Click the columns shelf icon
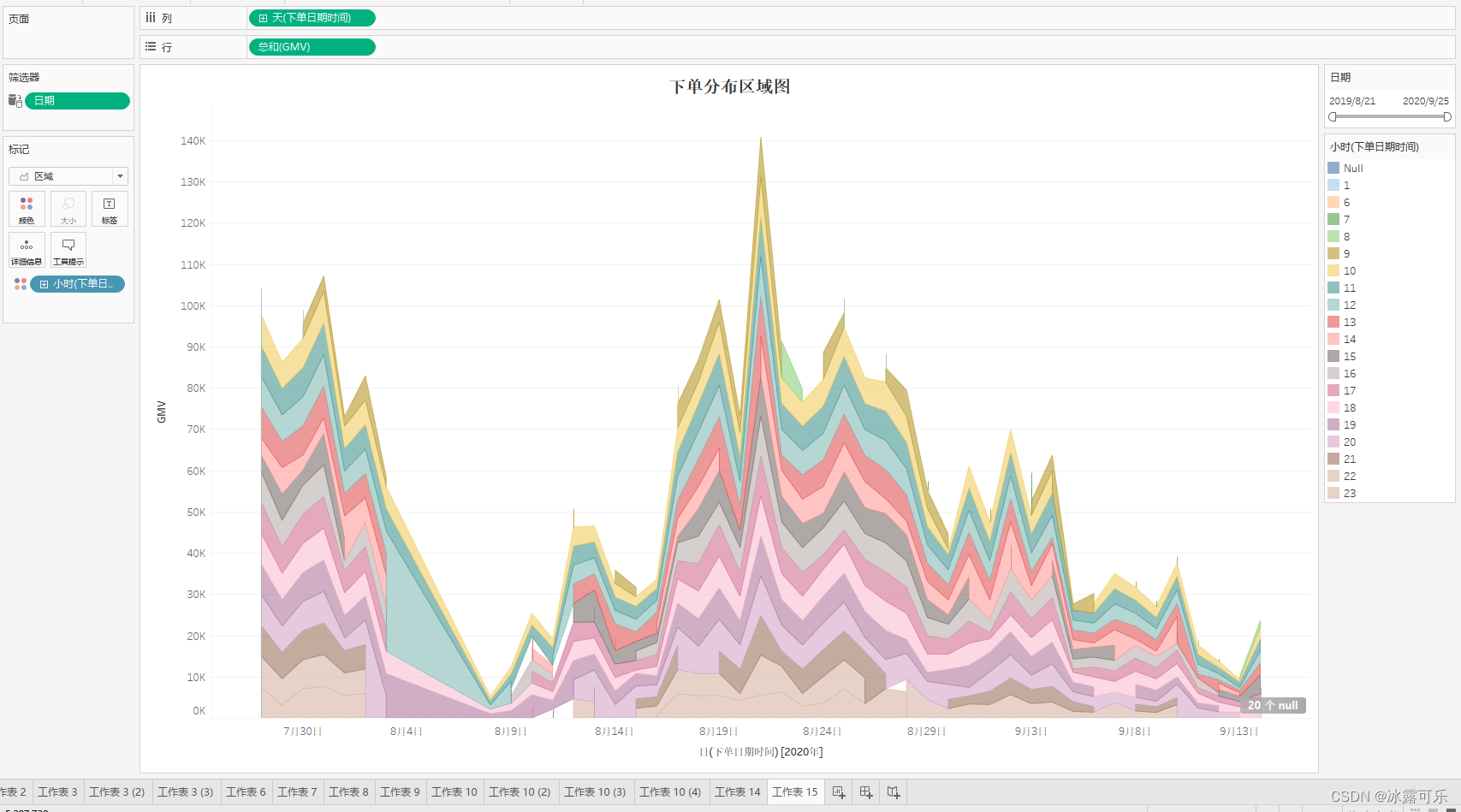Image resolution: width=1461 pixels, height=812 pixels. (x=151, y=18)
